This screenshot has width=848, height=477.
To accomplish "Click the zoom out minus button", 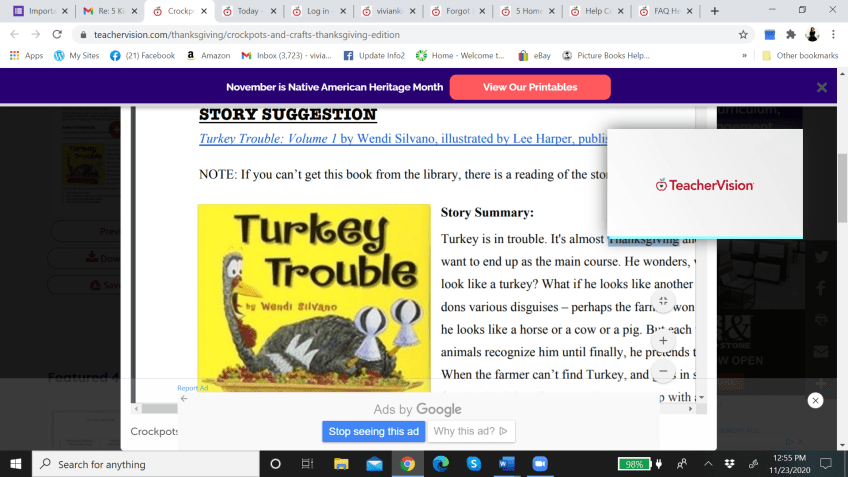I will [x=663, y=371].
